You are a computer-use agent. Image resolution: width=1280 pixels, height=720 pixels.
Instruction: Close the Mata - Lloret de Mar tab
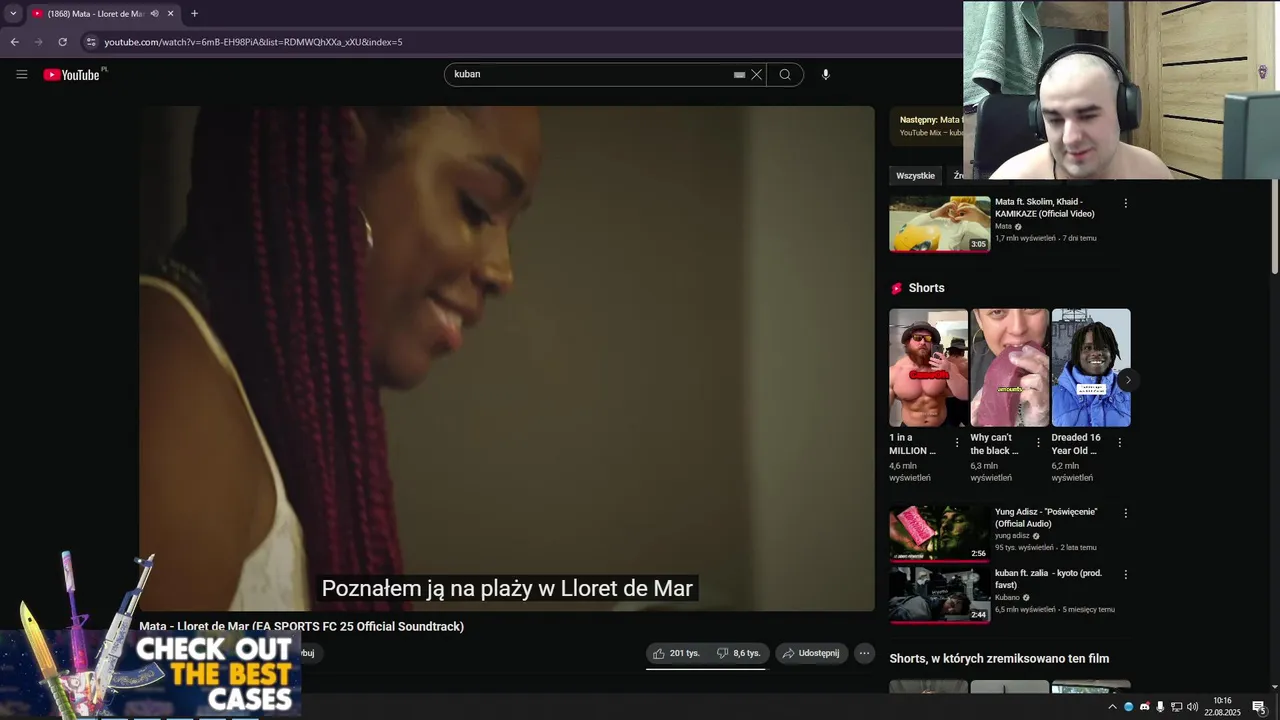pyautogui.click(x=170, y=14)
